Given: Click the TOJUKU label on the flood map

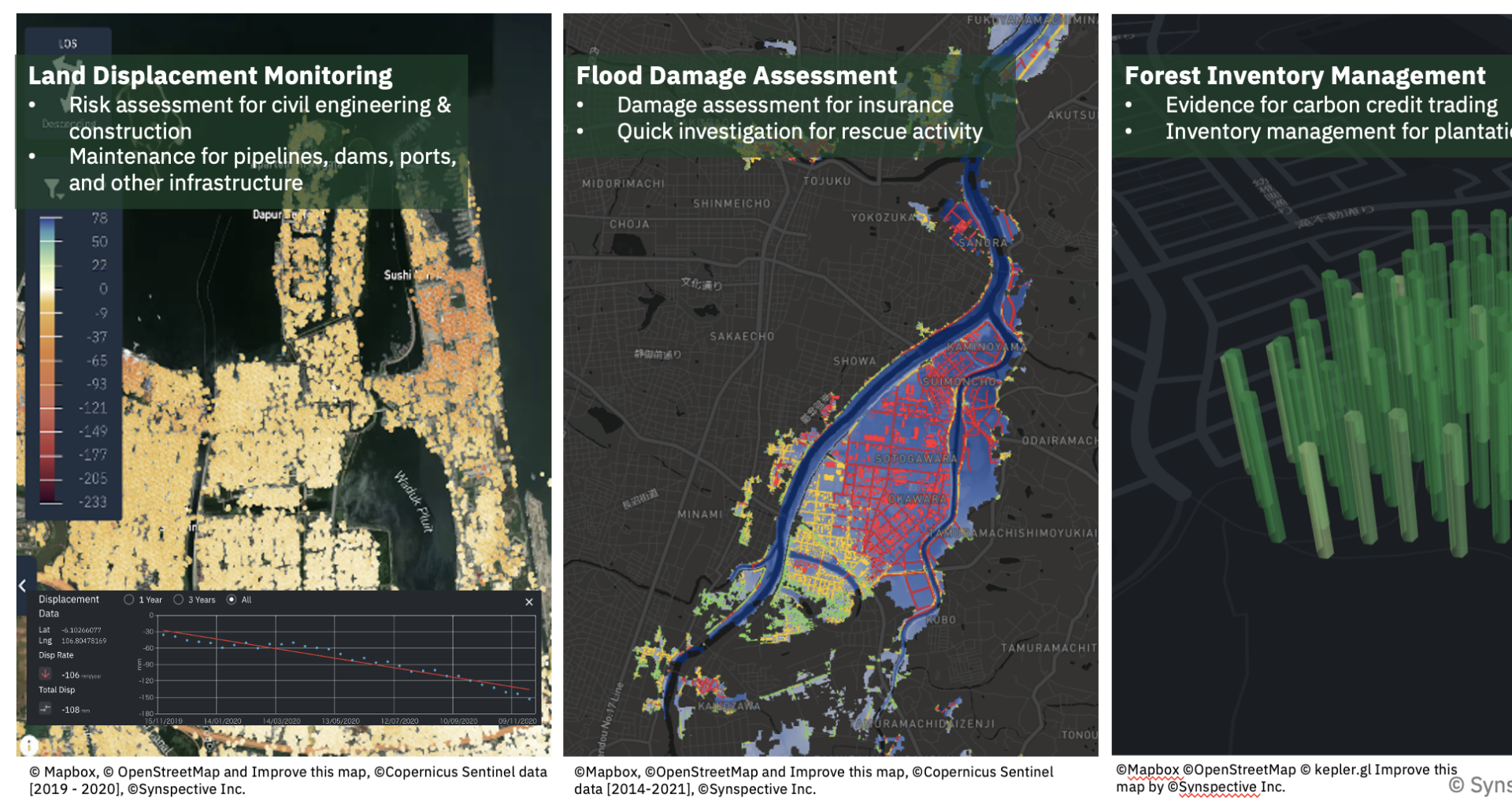Looking at the screenshot, I should [827, 181].
